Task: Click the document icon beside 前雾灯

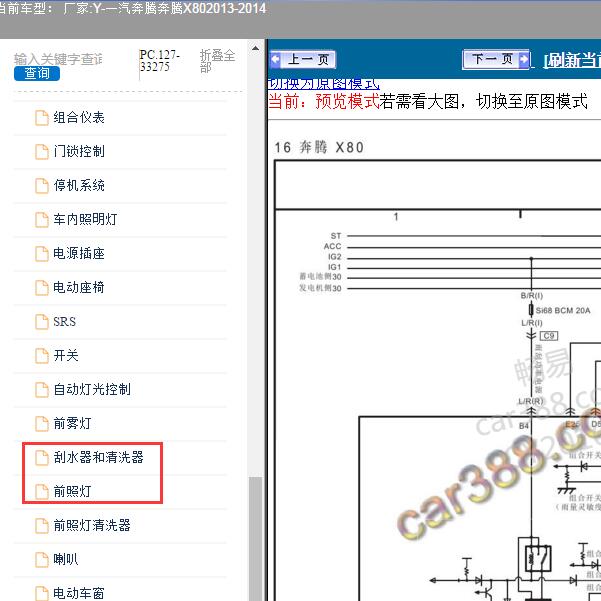Action: click(x=42, y=424)
